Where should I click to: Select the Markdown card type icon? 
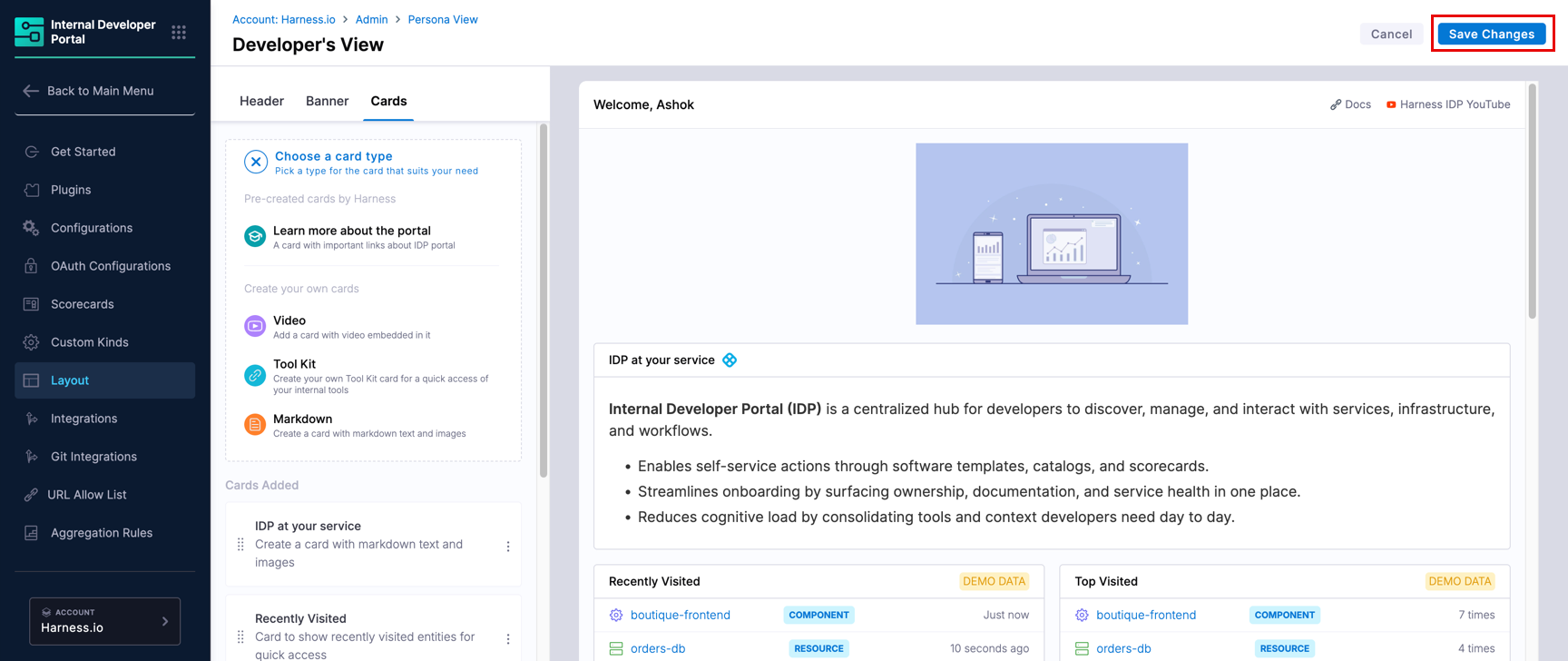[x=255, y=424]
